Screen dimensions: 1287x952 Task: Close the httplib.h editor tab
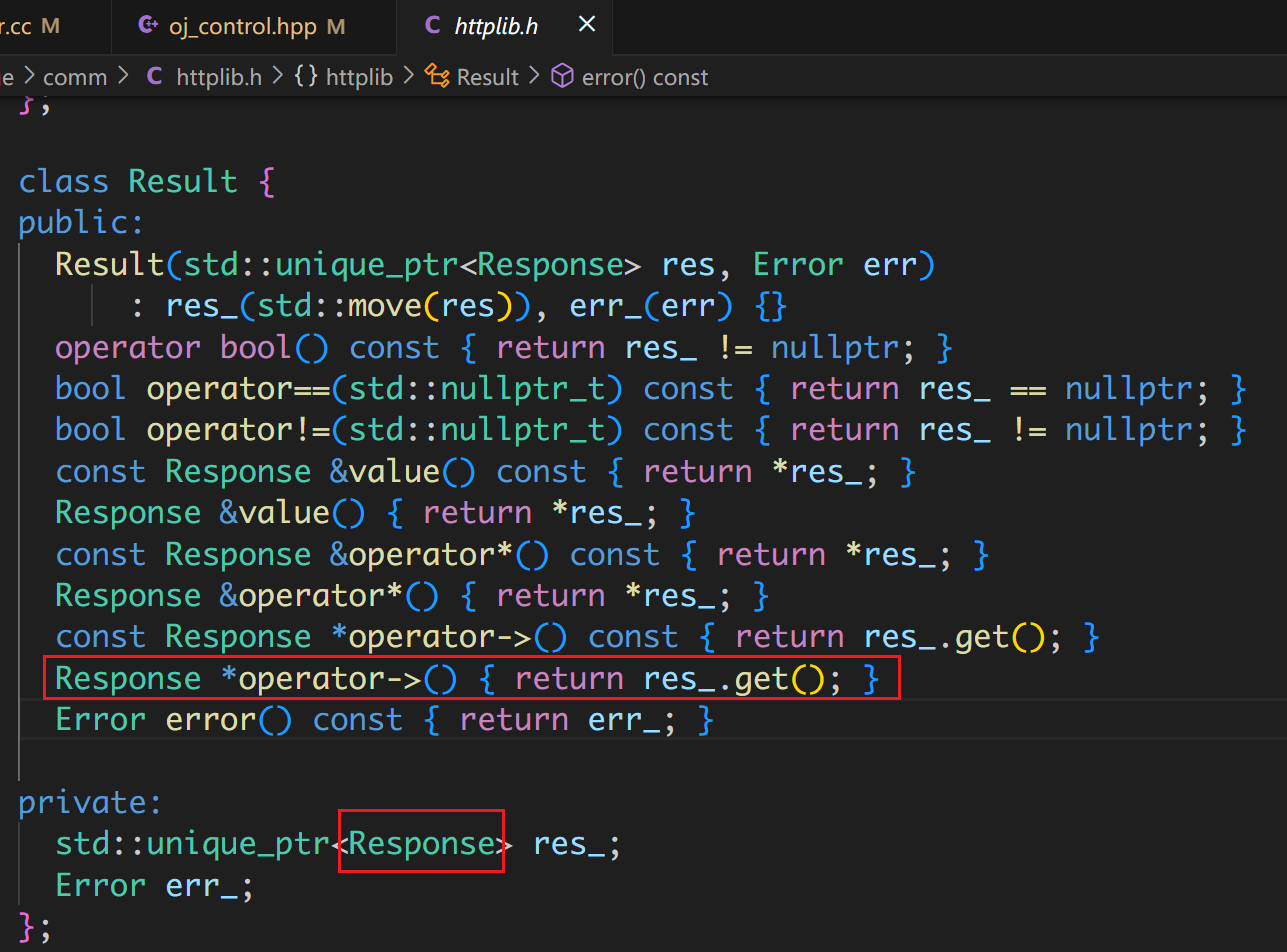pyautogui.click(x=587, y=24)
